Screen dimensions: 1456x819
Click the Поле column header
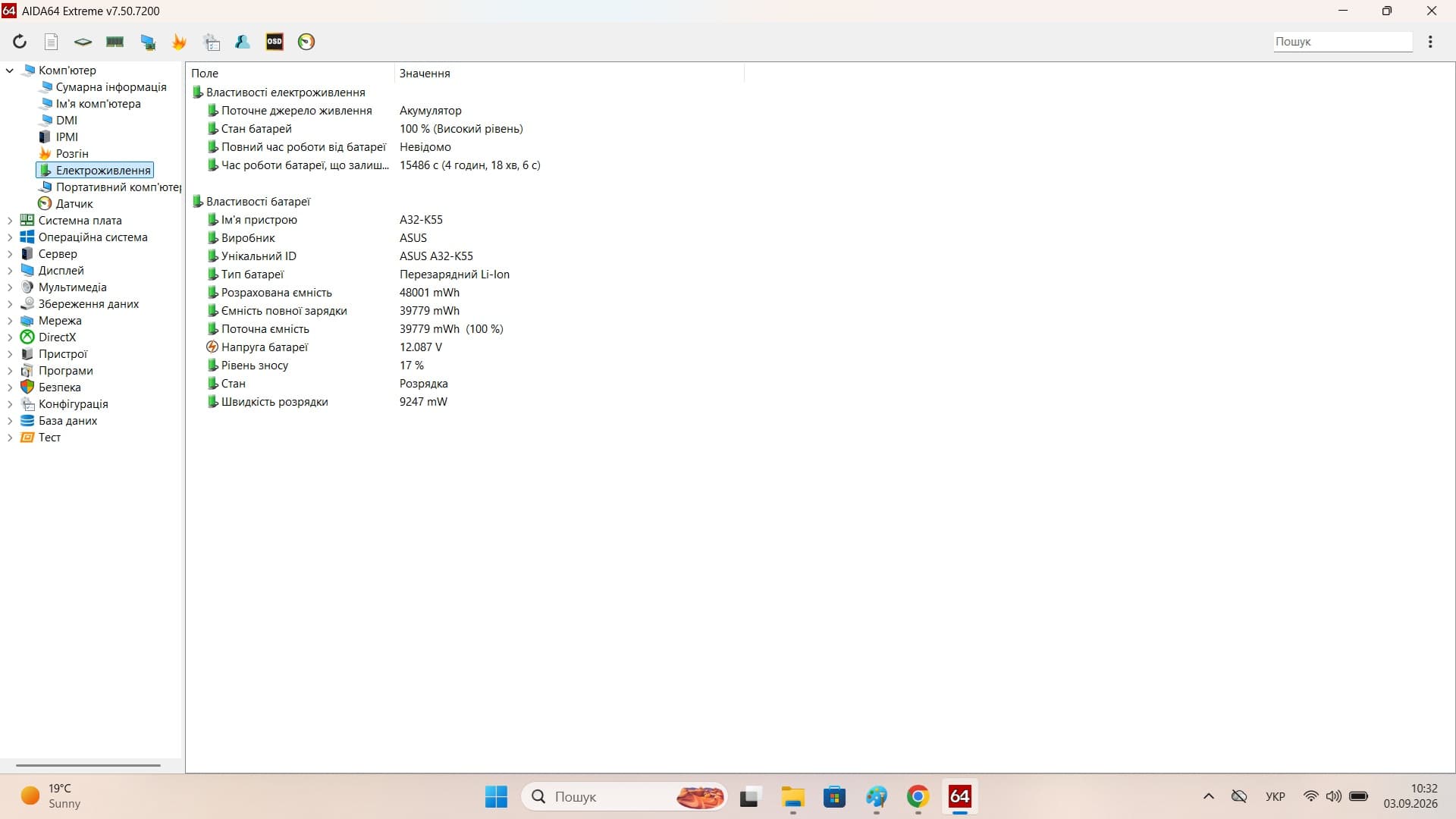click(291, 74)
